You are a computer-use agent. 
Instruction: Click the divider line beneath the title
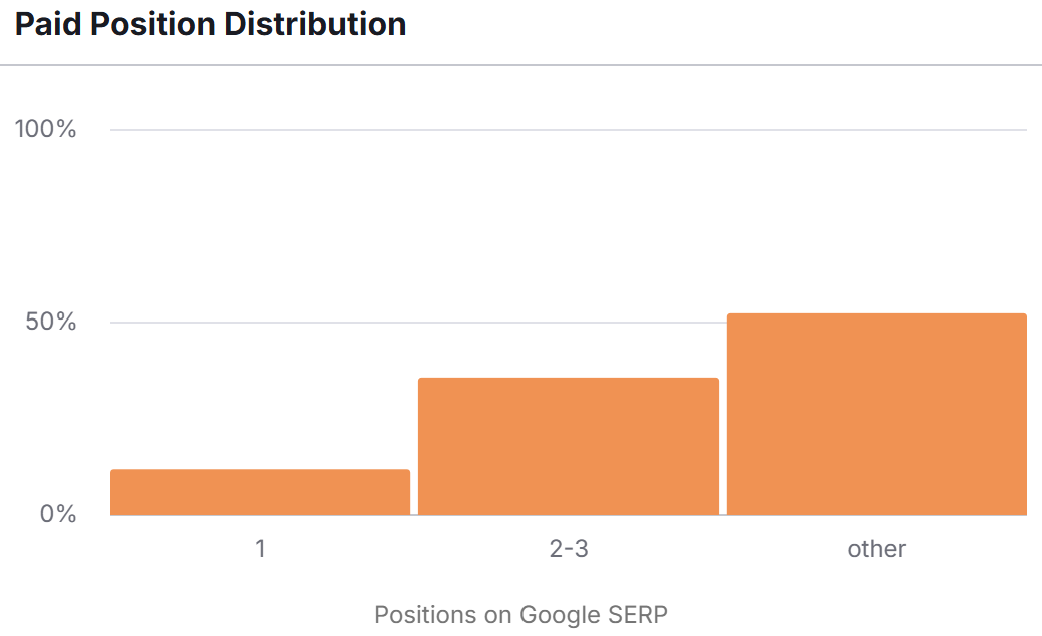[520, 66]
